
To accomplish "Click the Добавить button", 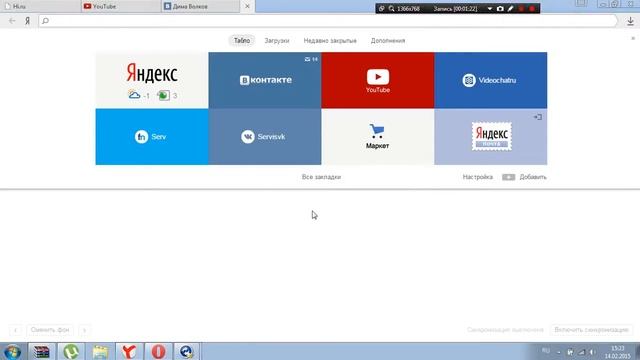I will [524, 177].
